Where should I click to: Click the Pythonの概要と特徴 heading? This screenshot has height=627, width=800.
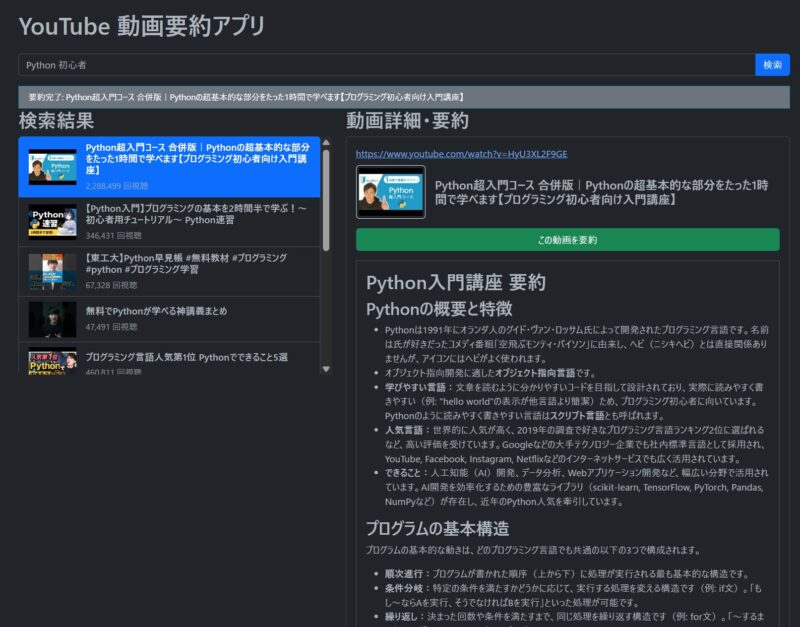(439, 309)
